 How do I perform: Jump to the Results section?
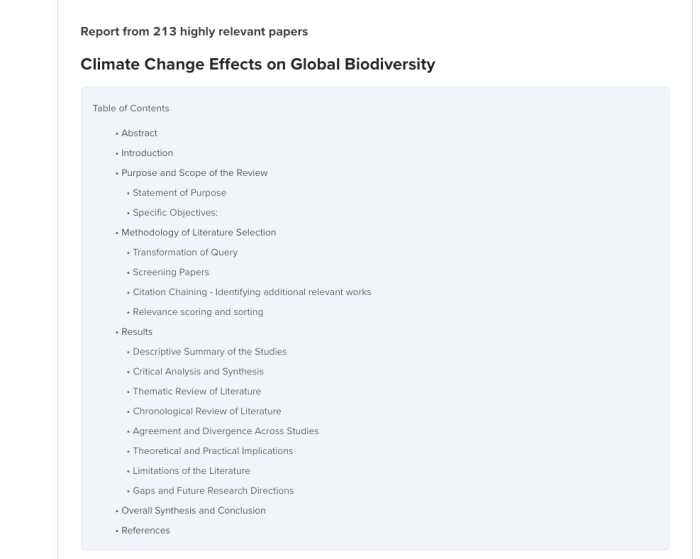(x=137, y=332)
